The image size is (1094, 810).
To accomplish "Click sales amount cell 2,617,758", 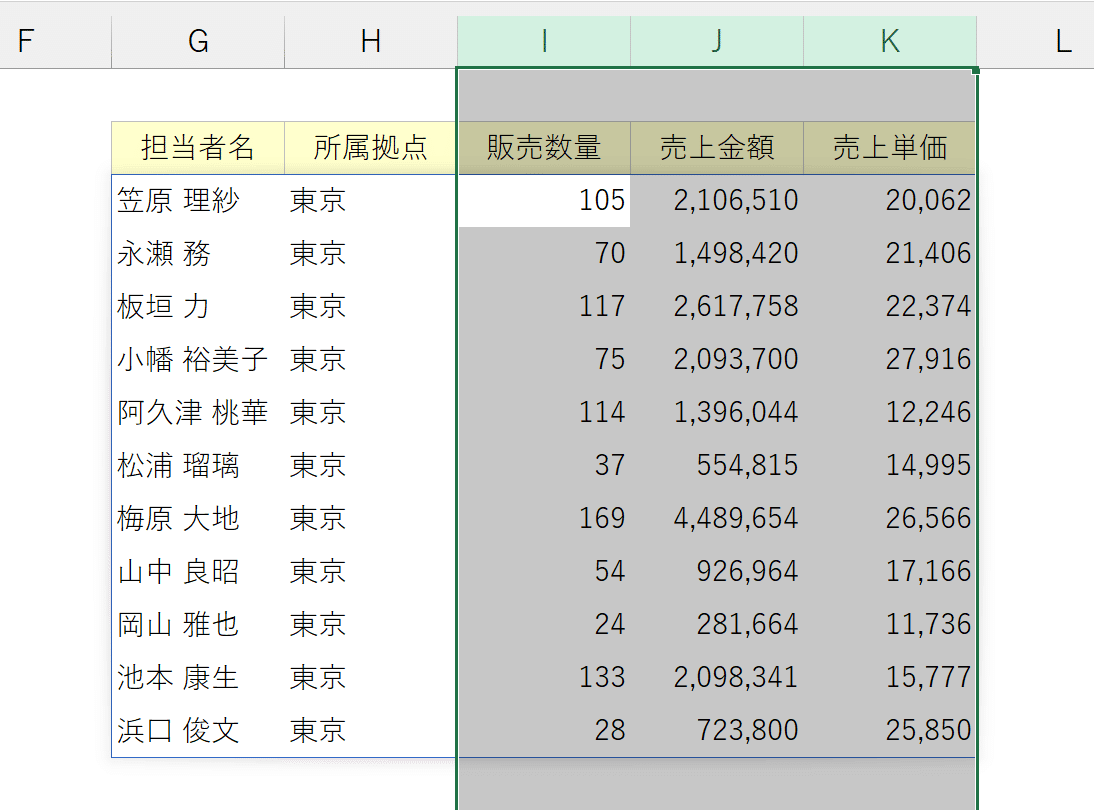I will click(717, 306).
